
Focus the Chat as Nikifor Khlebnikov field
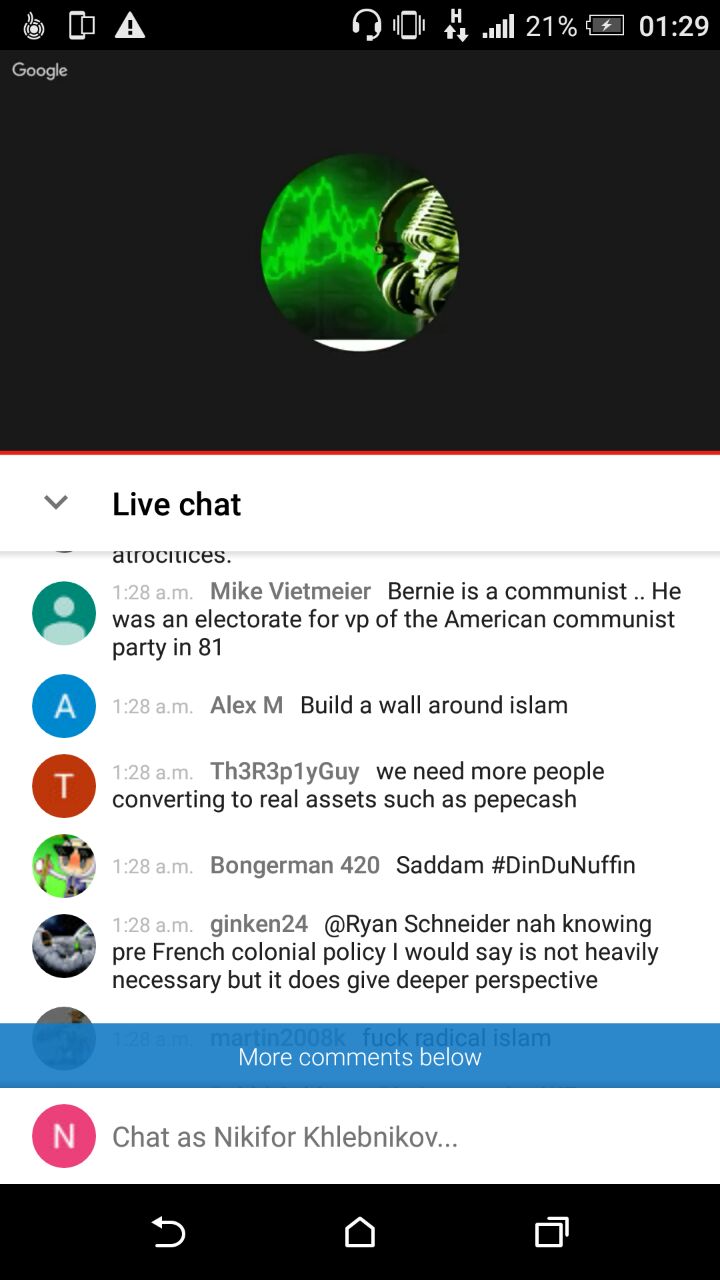pos(400,1137)
